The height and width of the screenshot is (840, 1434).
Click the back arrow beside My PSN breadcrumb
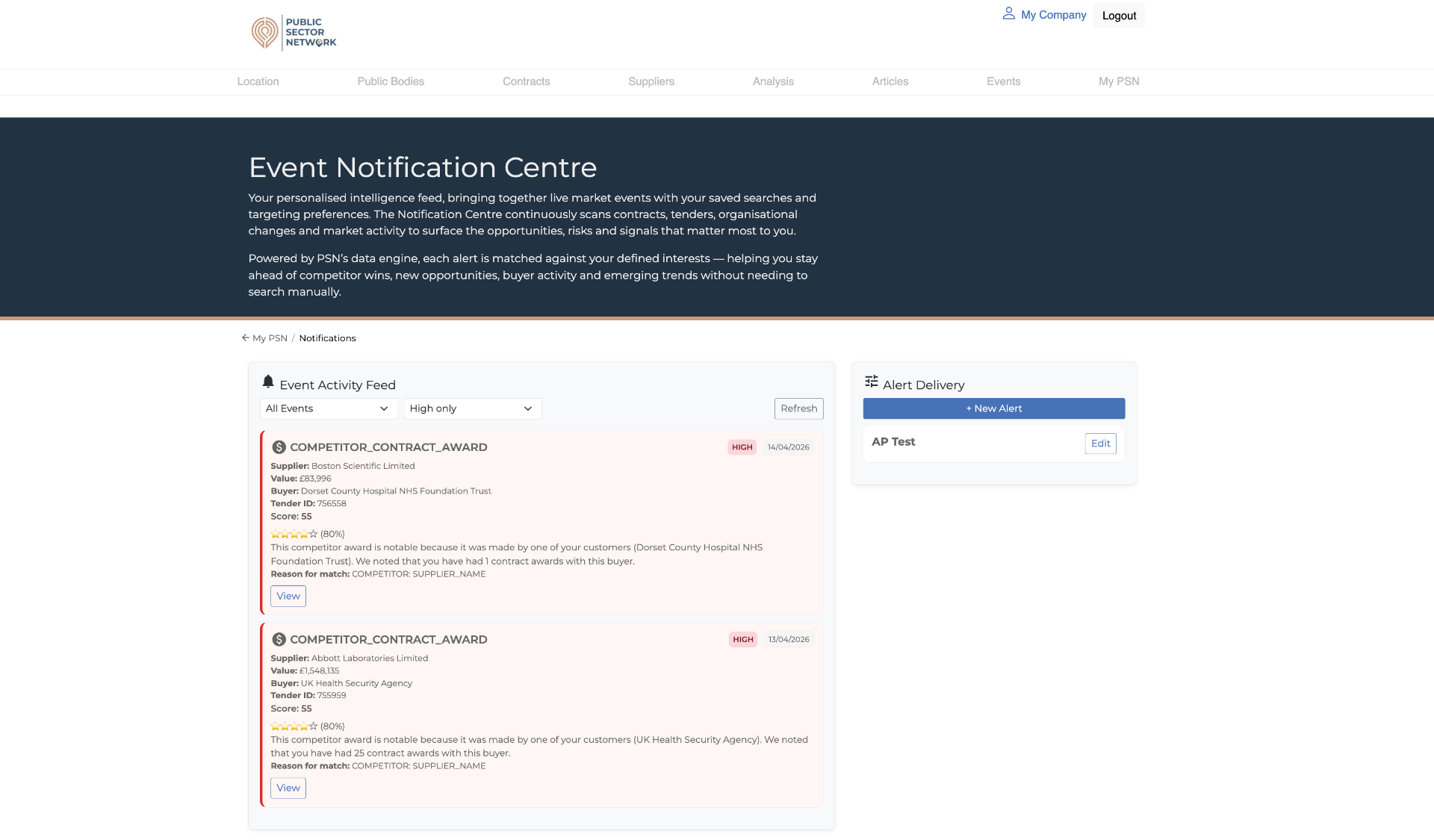[x=245, y=337]
